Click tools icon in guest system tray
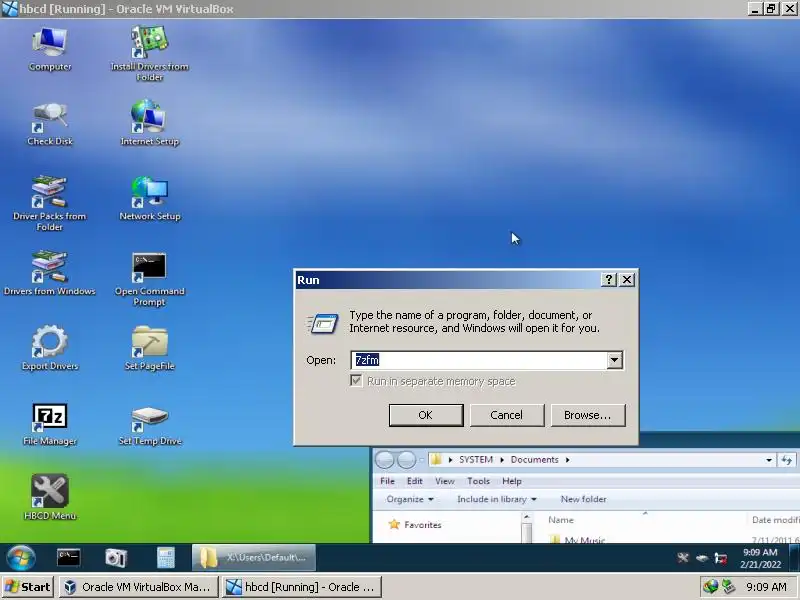Viewport: 800px width, 600px height. [x=683, y=558]
